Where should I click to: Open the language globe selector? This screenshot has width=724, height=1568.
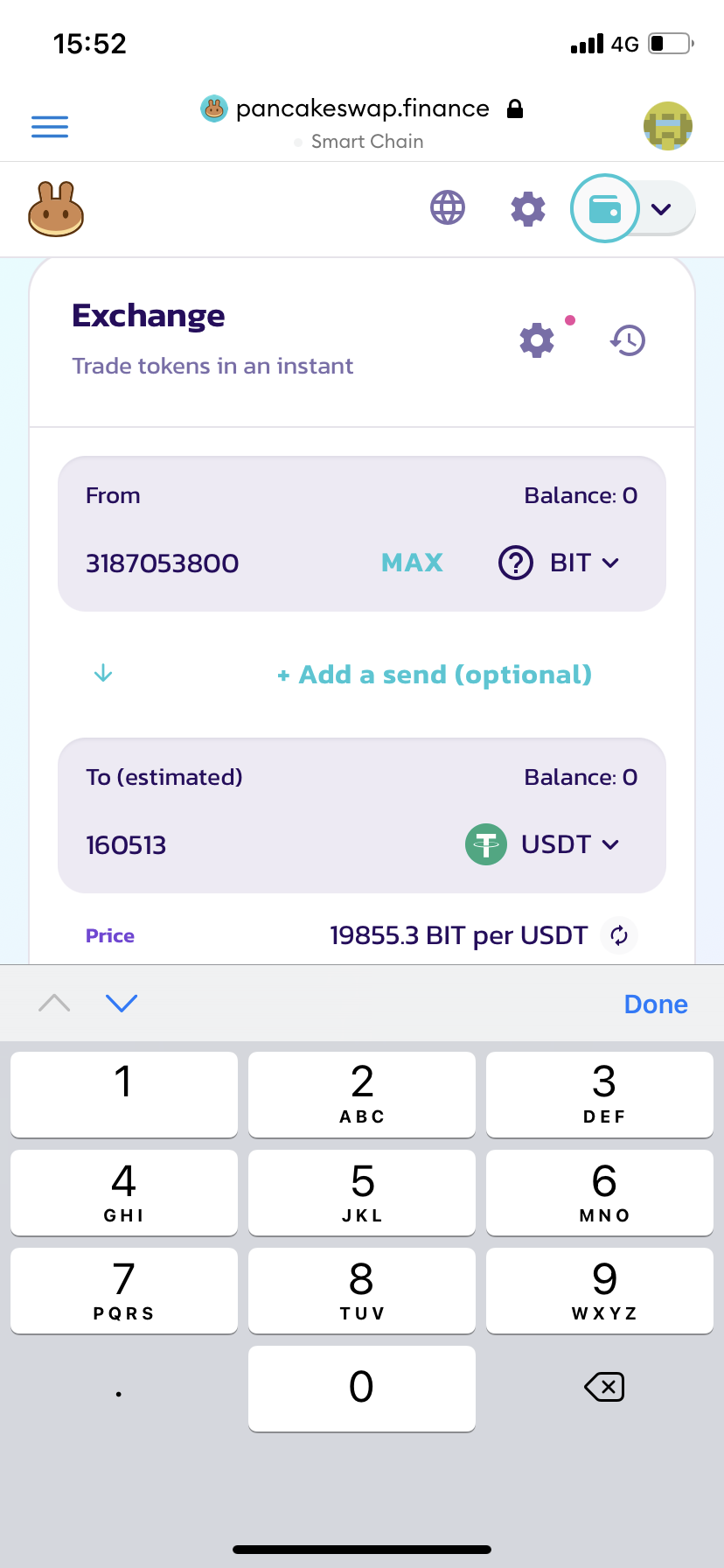(448, 208)
